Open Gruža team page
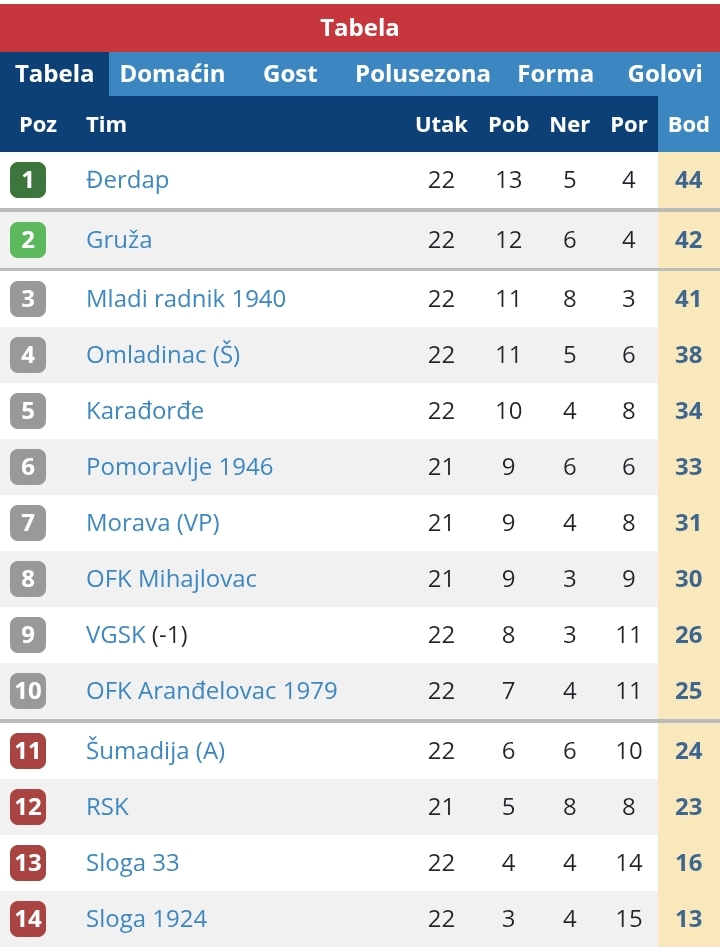The height and width of the screenshot is (947, 720). click(x=119, y=240)
